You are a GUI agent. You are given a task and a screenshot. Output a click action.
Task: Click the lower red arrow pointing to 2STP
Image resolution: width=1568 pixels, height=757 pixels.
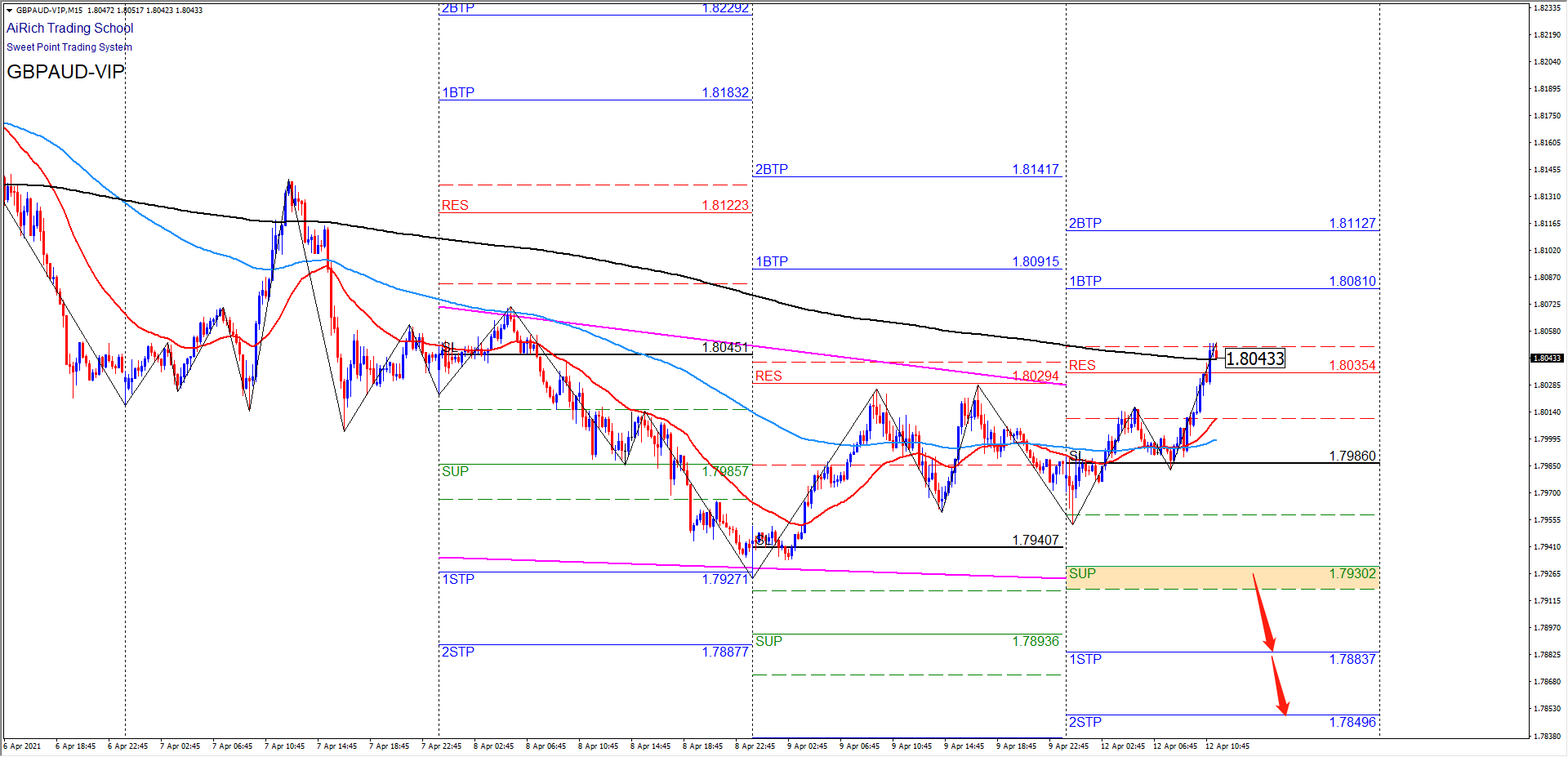[1279, 684]
